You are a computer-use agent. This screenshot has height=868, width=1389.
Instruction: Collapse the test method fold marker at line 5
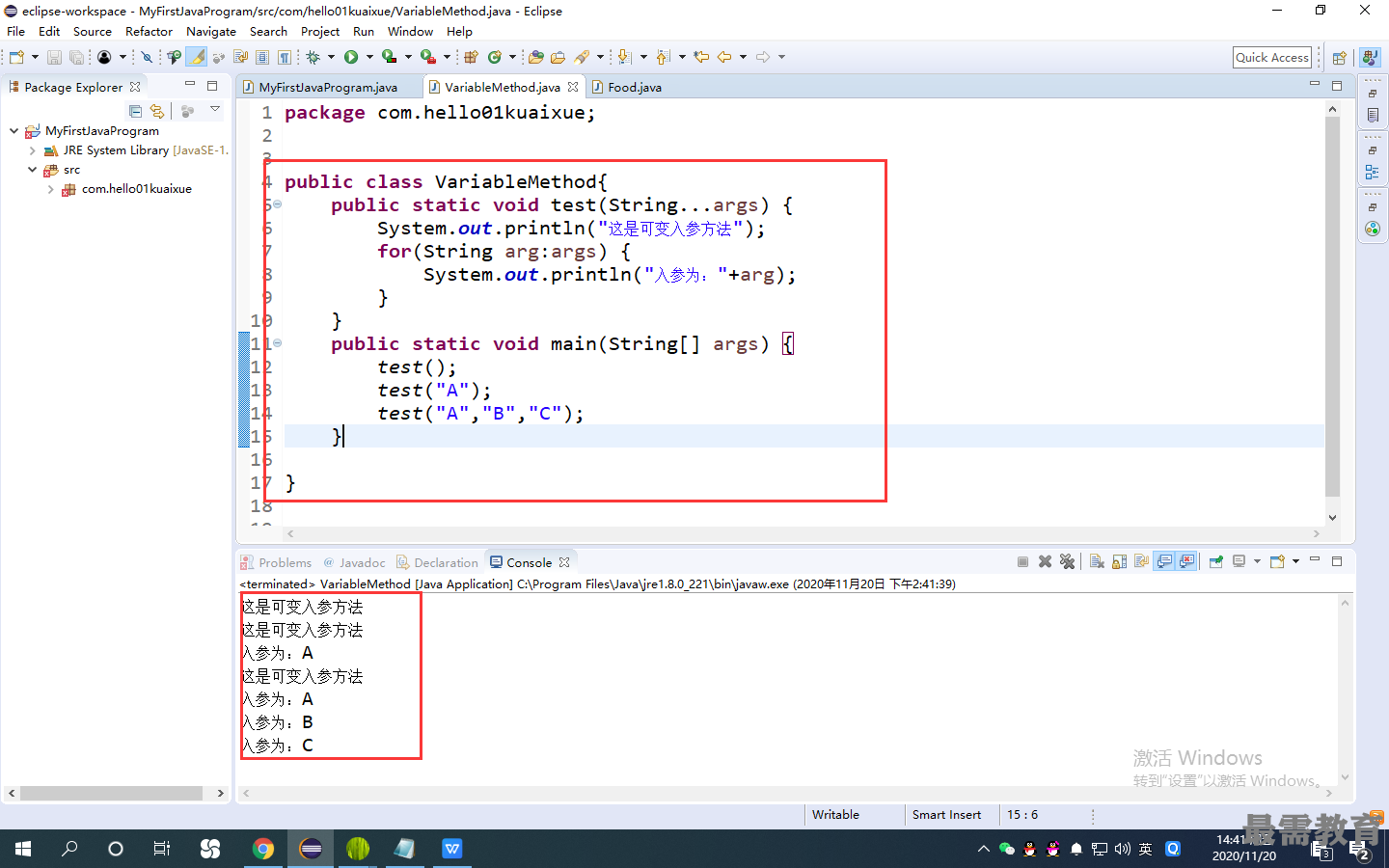click(x=278, y=204)
